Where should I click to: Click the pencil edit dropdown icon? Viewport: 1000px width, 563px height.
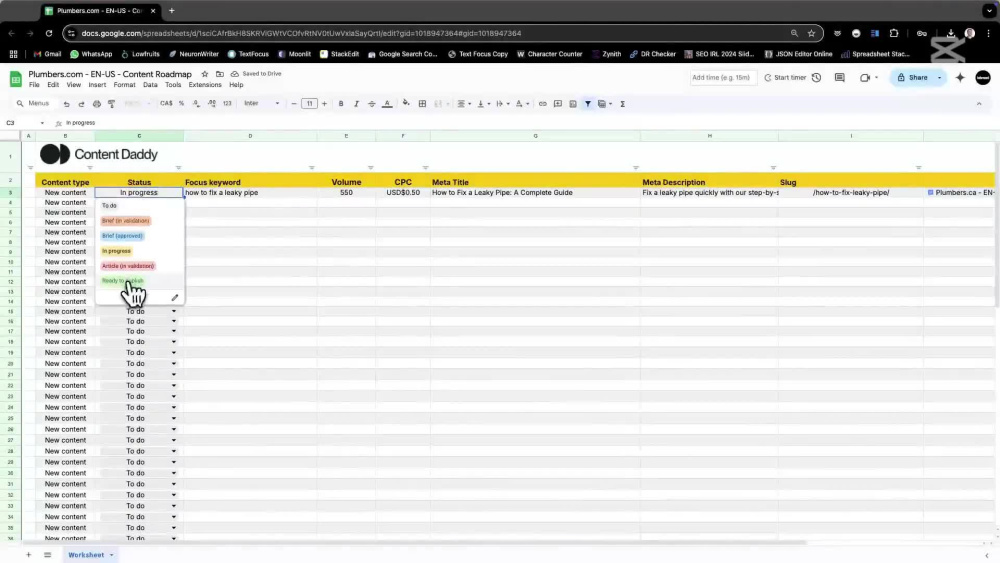click(x=175, y=298)
